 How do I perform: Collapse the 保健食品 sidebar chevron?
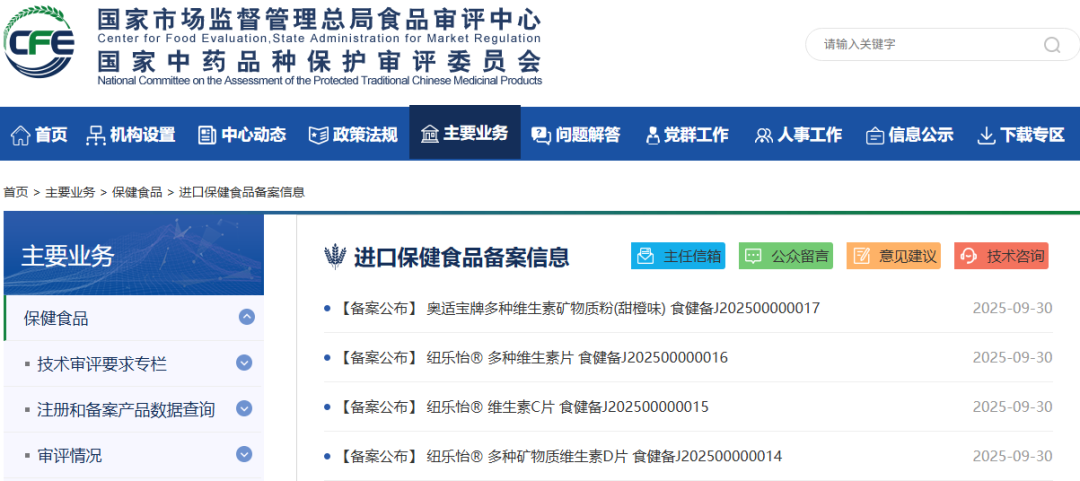pyautogui.click(x=247, y=317)
